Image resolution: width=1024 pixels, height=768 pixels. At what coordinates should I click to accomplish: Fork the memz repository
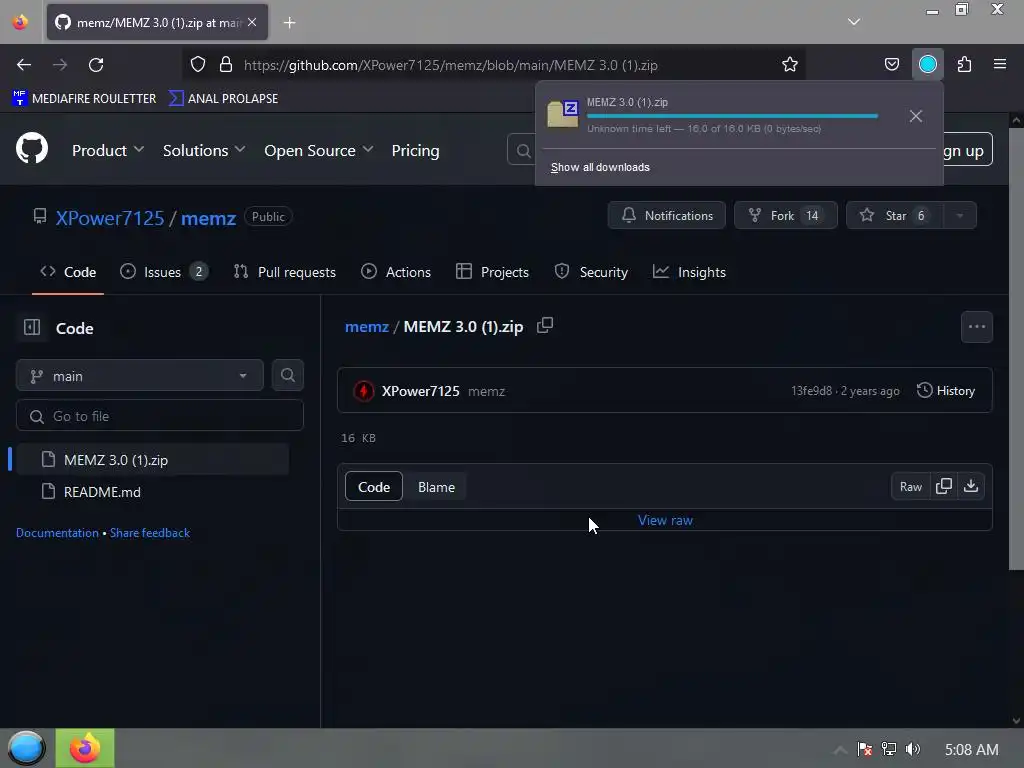(x=786, y=216)
